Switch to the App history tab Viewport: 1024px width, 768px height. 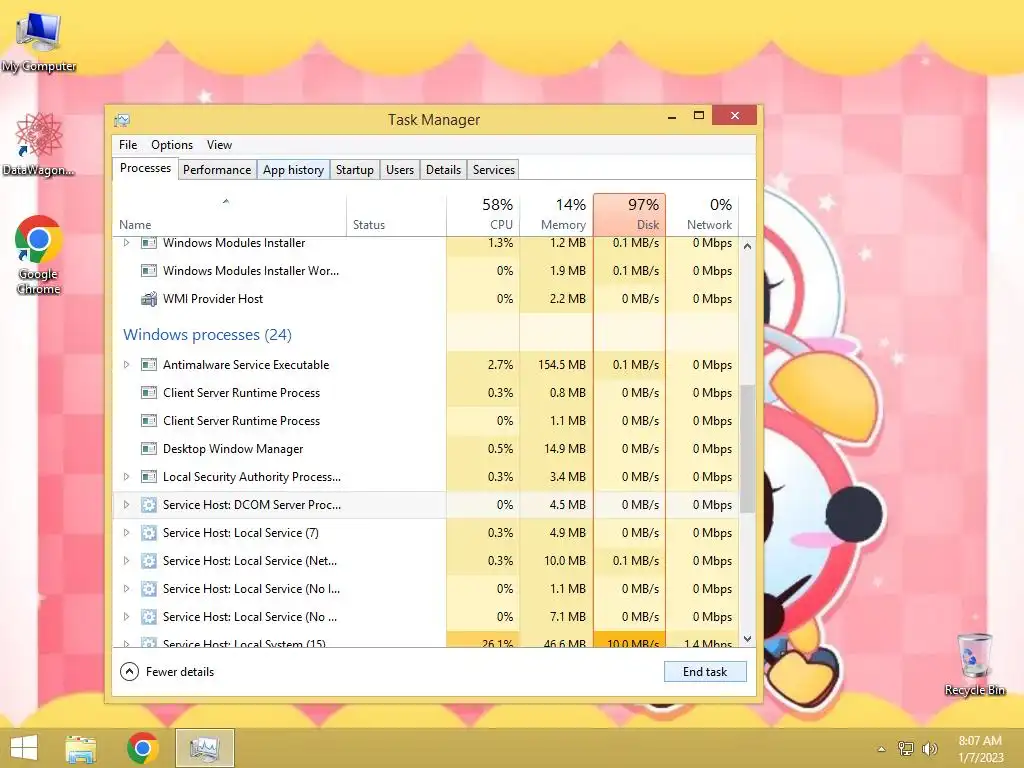[293, 170]
